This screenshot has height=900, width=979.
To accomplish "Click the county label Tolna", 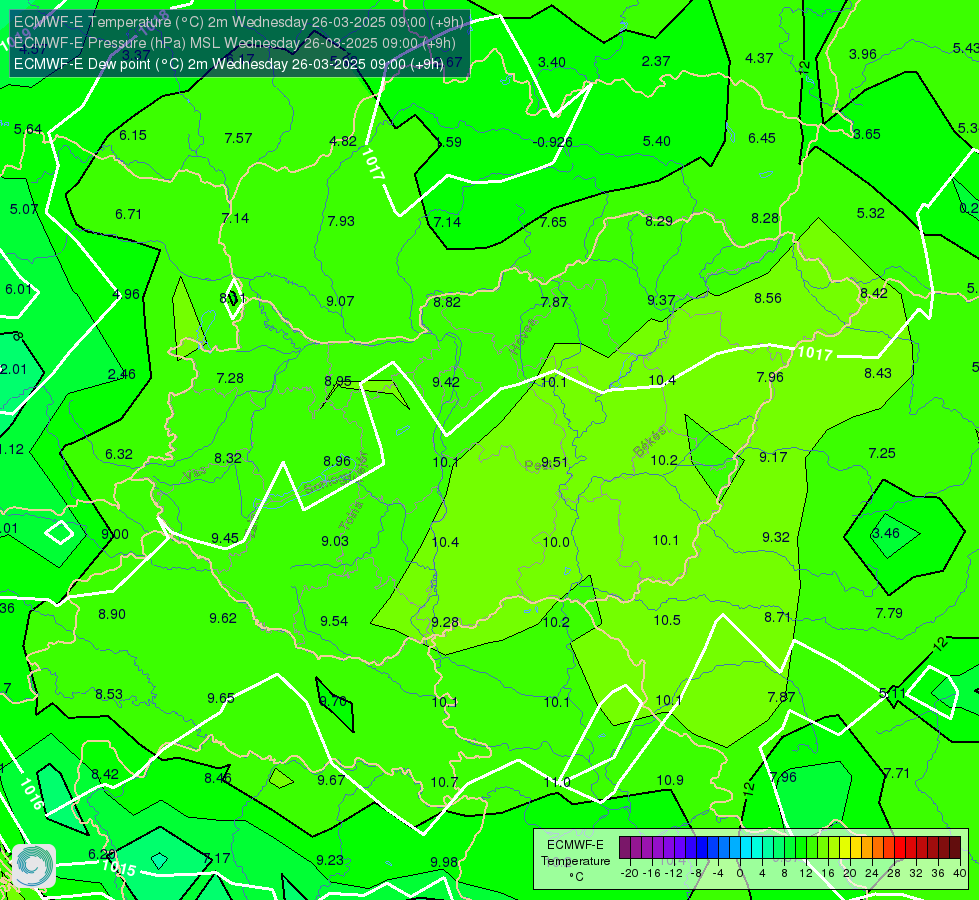I will (351, 516).
